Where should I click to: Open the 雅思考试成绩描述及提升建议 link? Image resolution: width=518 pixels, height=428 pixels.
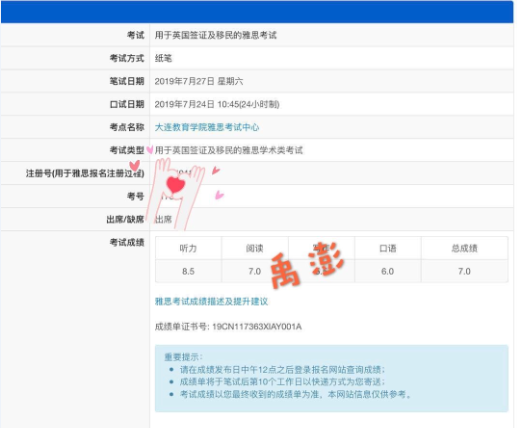click(211, 302)
